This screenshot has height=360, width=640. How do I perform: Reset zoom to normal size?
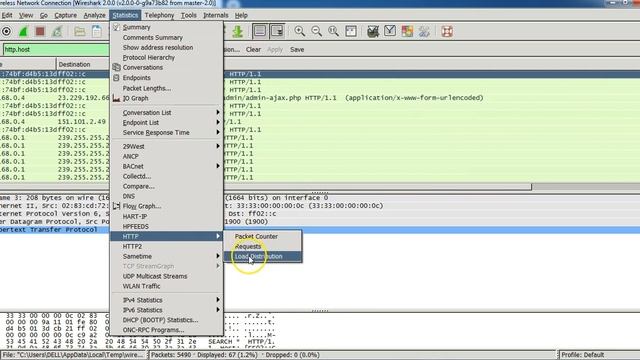pos(333,31)
